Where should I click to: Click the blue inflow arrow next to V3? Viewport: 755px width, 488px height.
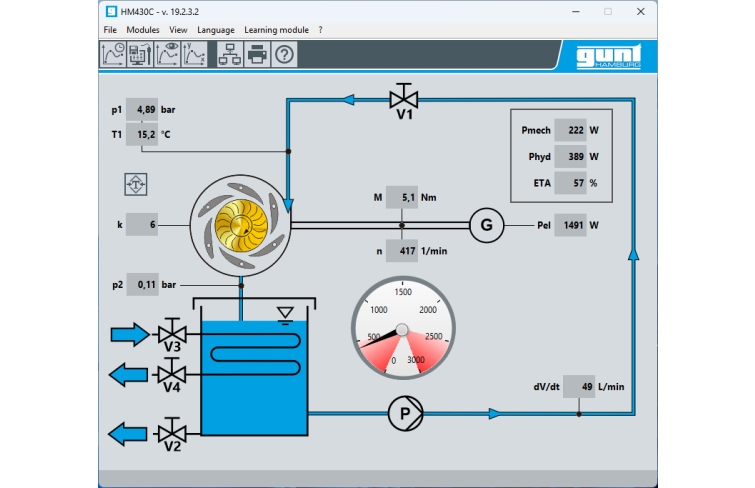[130, 334]
